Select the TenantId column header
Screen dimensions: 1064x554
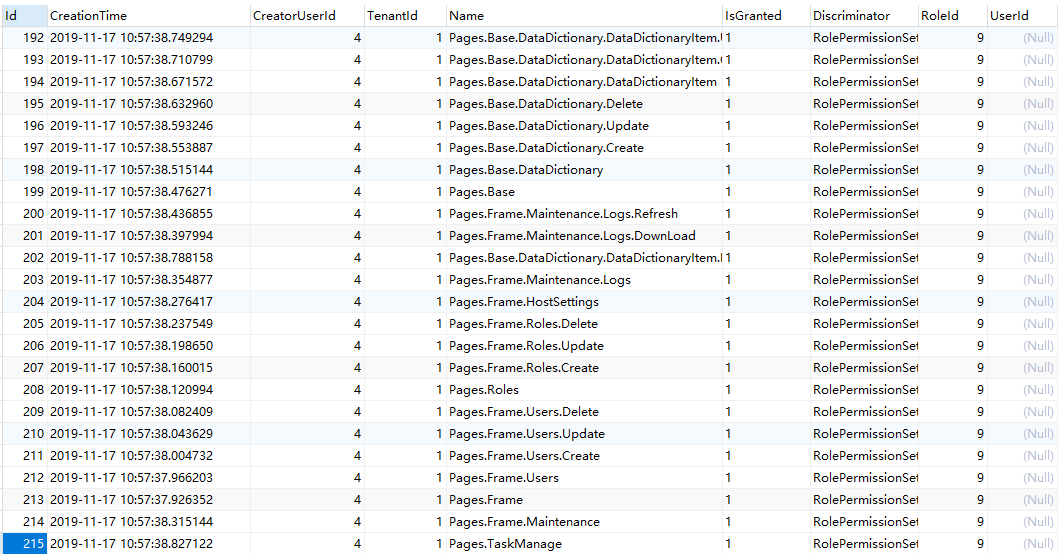click(405, 15)
